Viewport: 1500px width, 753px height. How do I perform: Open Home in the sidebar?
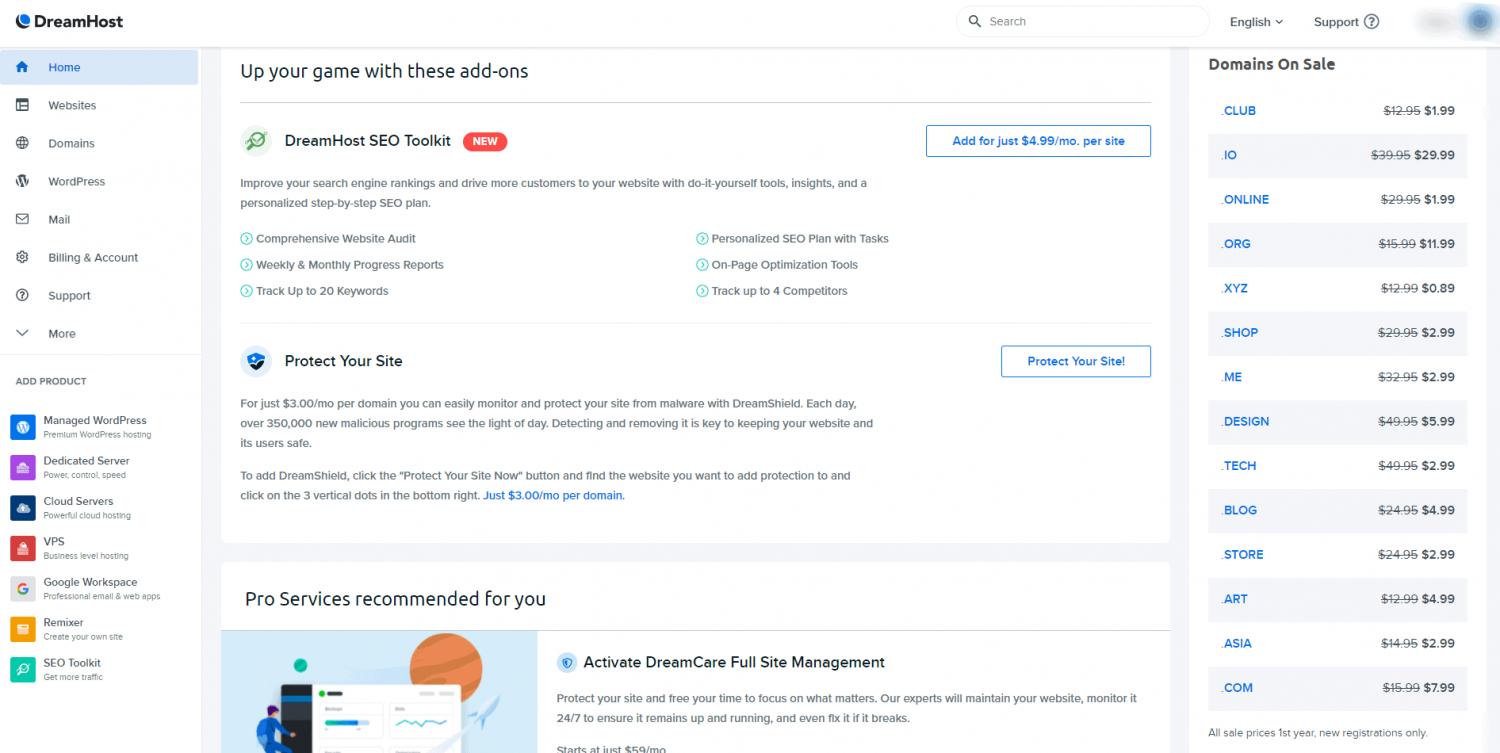point(100,67)
